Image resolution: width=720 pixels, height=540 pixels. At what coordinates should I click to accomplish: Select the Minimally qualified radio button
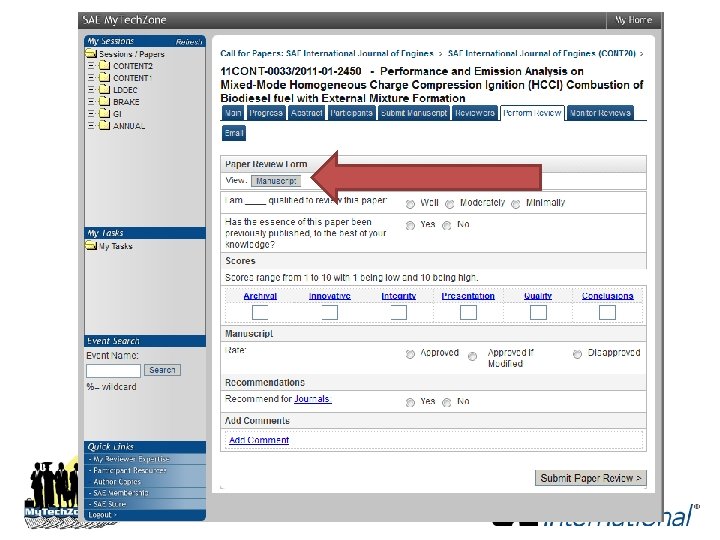(x=516, y=204)
